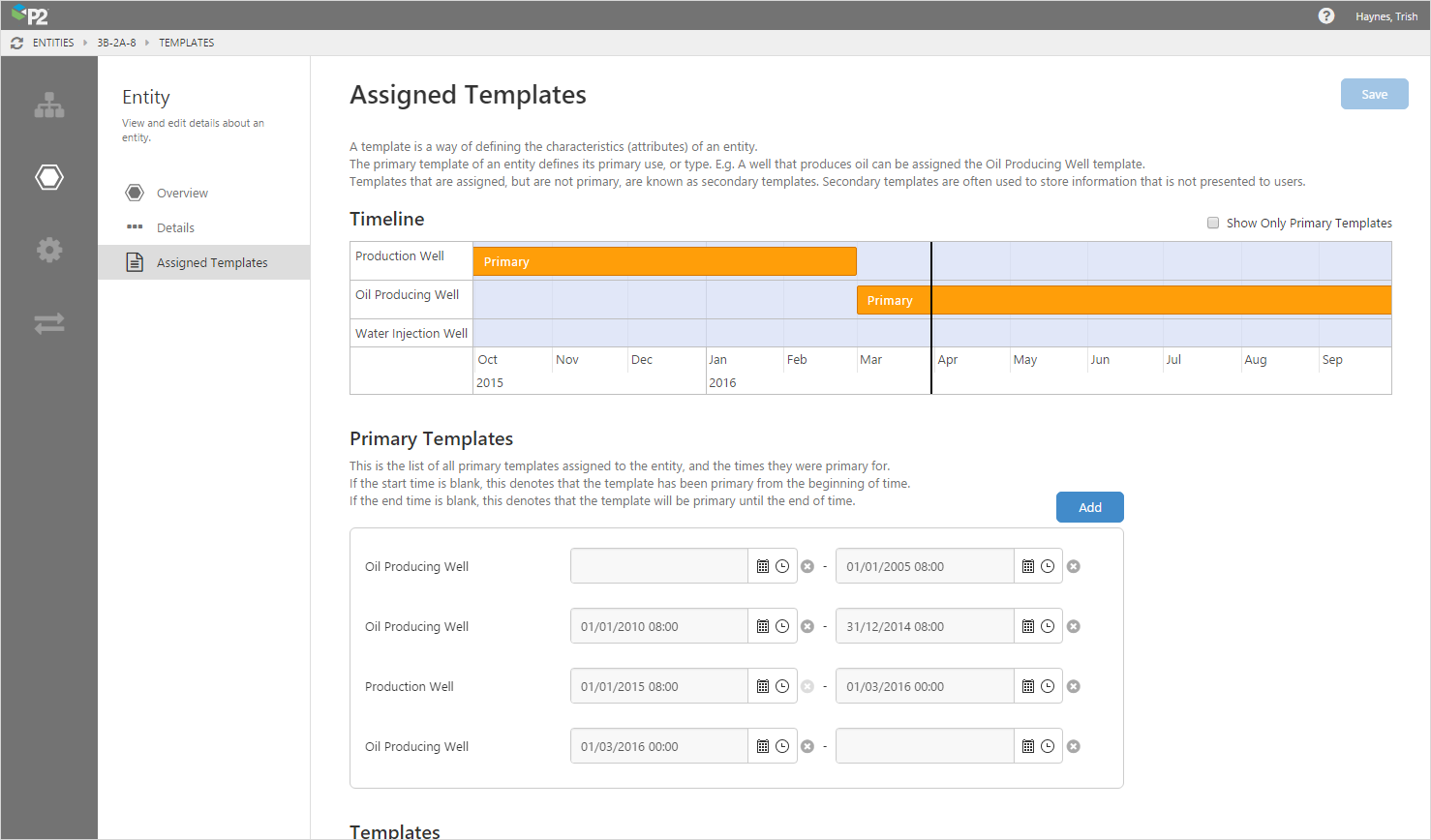Screen dimensions: 1431x840
Task: Go to the Details section
Action: click(175, 227)
